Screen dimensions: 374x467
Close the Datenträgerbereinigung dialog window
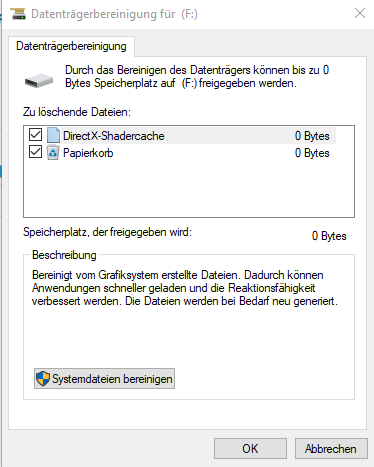click(360, 14)
